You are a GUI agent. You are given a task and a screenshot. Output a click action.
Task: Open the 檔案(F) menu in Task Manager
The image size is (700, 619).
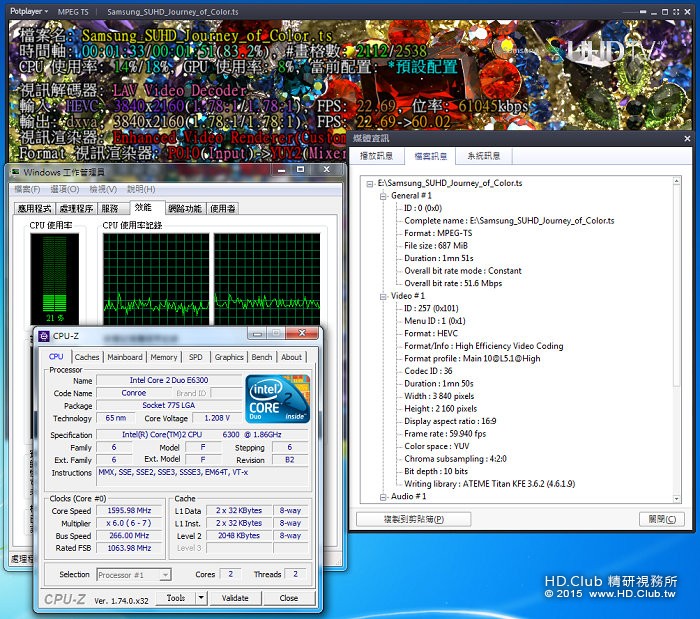click(x=27, y=189)
